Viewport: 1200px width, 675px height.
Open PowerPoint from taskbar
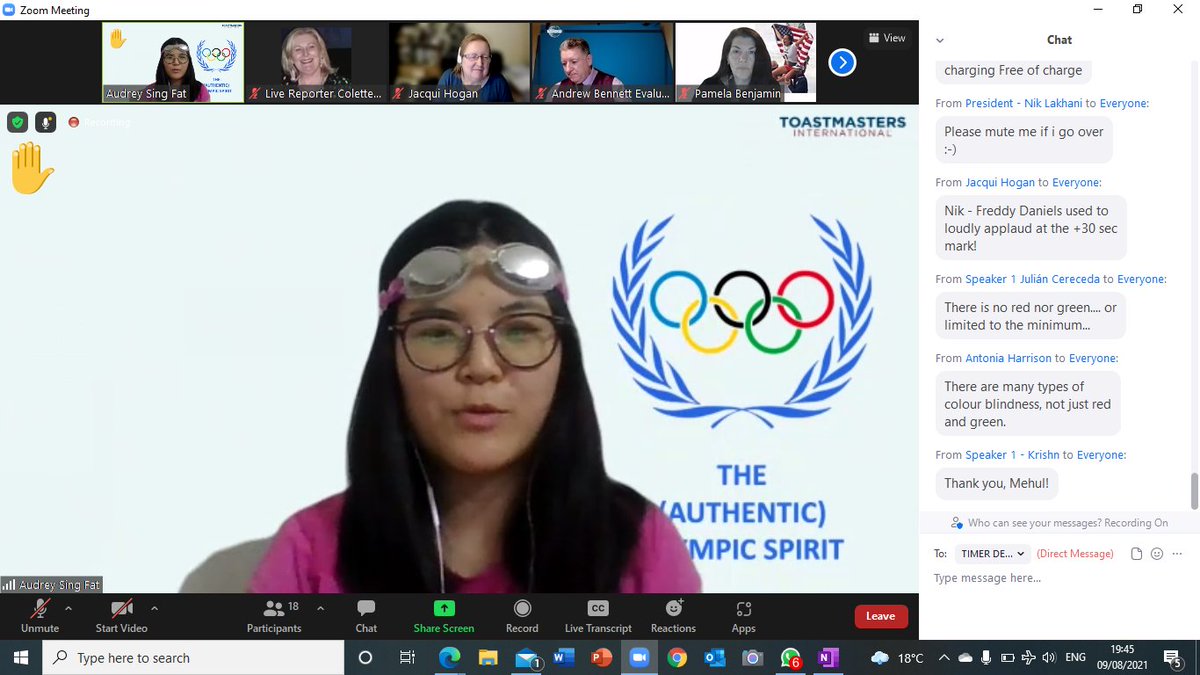601,658
